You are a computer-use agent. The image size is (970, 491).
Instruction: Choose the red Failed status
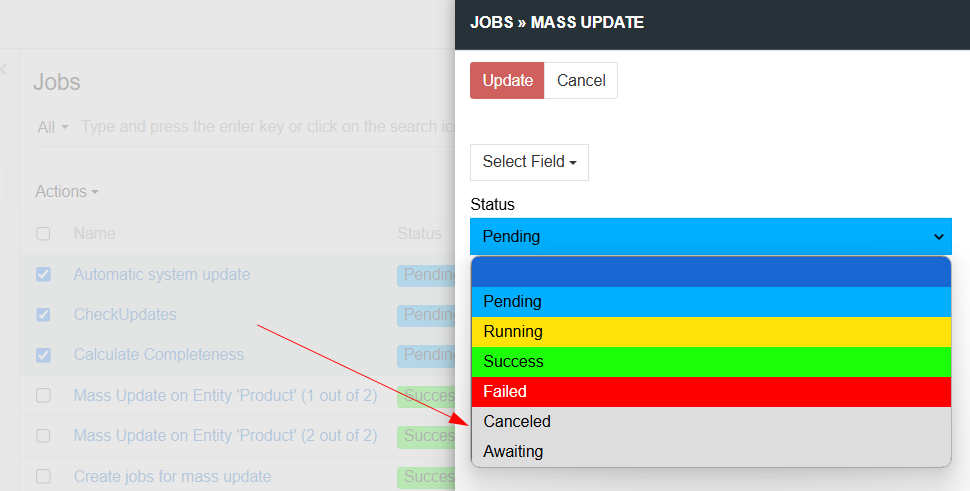(711, 392)
